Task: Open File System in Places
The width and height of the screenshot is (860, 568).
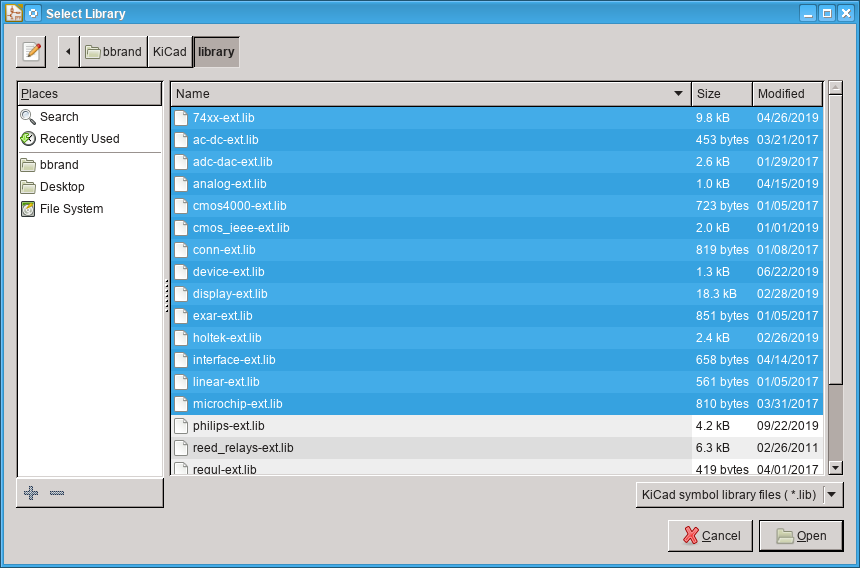Action: (x=90, y=208)
